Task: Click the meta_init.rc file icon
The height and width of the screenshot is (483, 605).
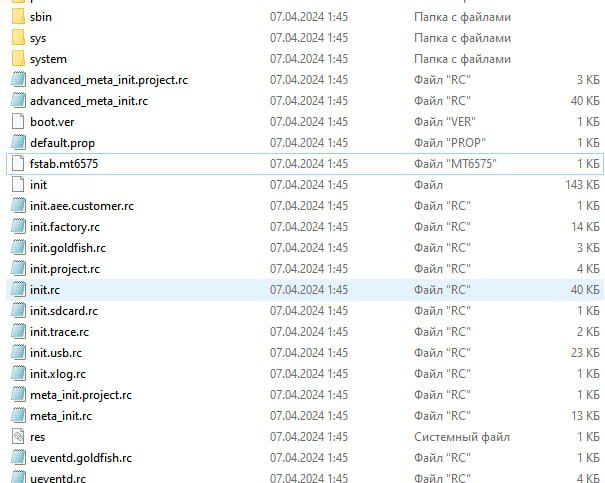Action: (18, 415)
